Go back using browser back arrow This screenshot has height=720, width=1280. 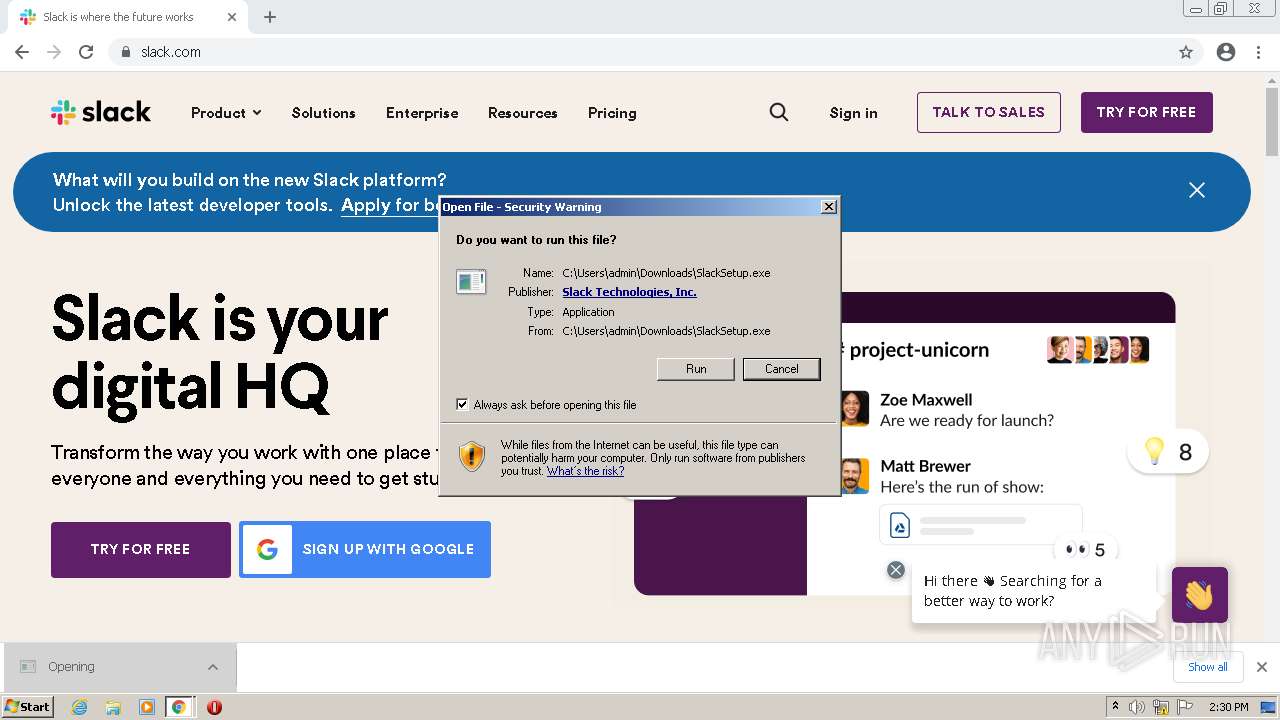point(22,52)
